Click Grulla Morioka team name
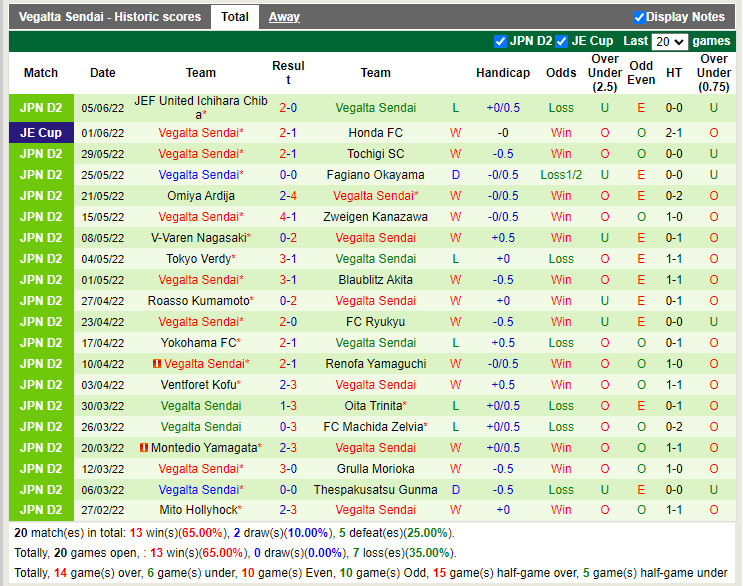Viewport: 743px width, 586px height. [375, 469]
